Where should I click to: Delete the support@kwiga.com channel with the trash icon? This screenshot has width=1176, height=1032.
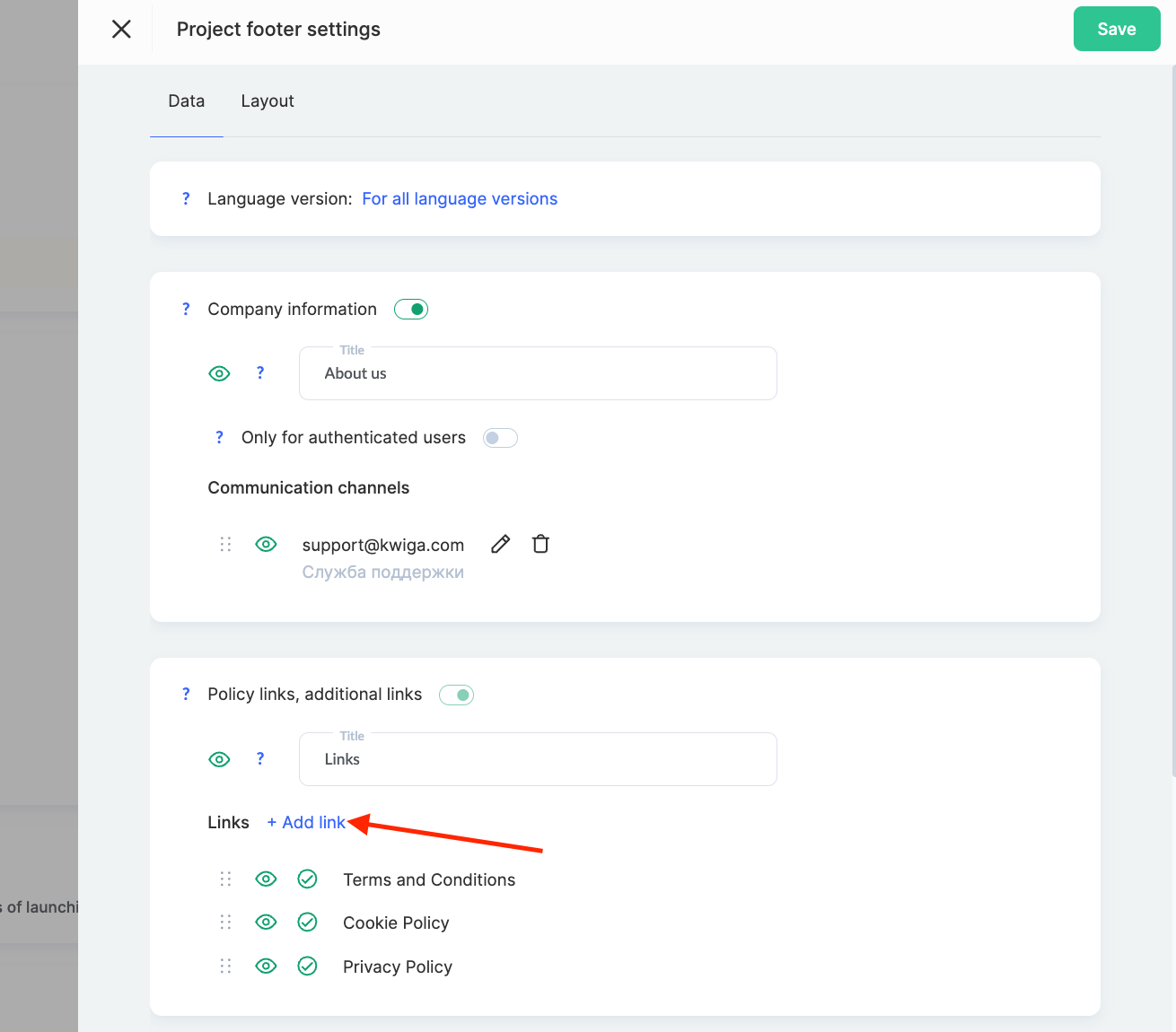[x=540, y=544]
